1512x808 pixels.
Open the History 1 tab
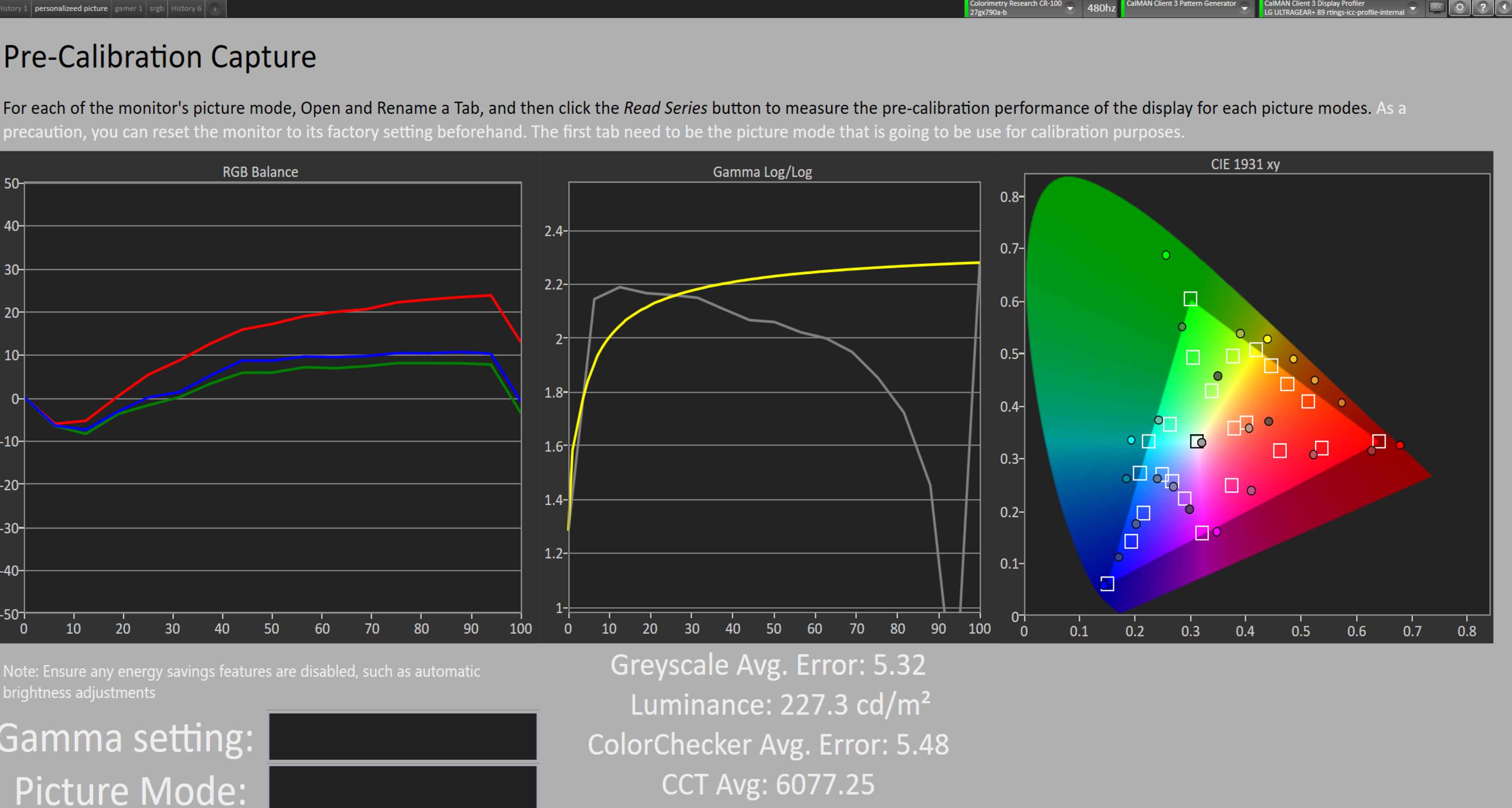(x=13, y=8)
